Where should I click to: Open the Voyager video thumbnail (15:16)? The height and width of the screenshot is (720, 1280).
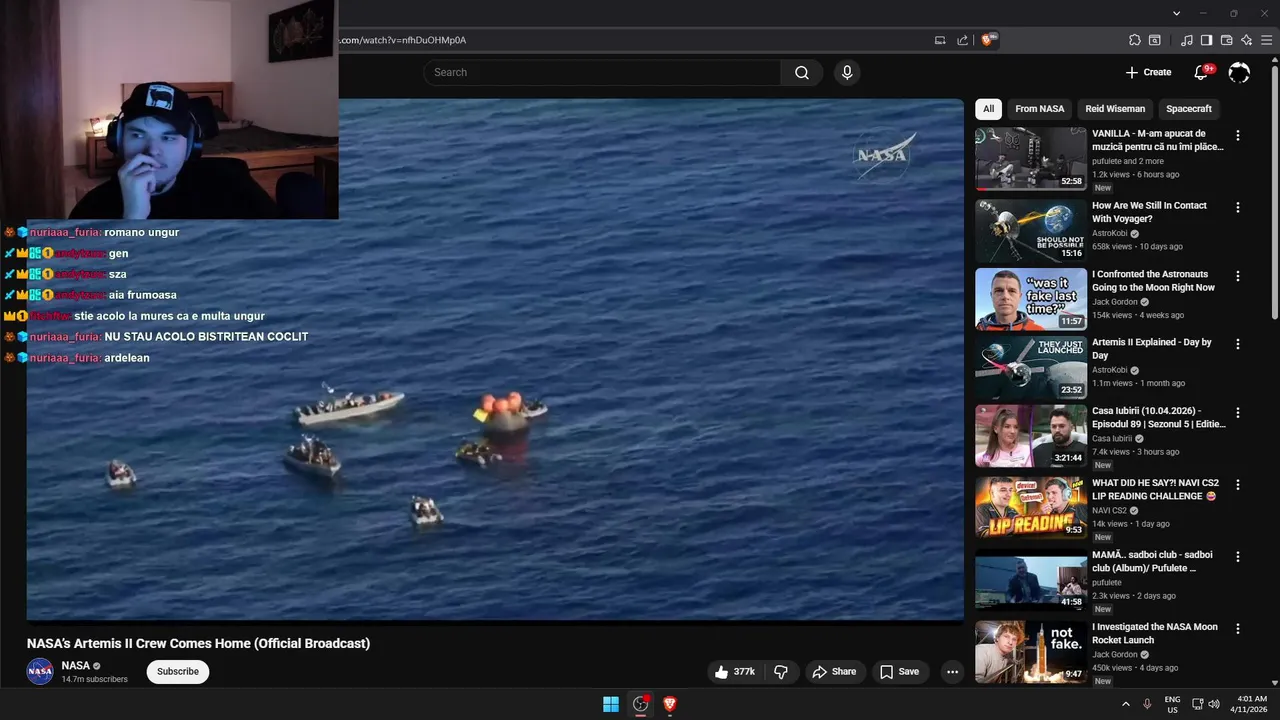pyautogui.click(x=1030, y=230)
